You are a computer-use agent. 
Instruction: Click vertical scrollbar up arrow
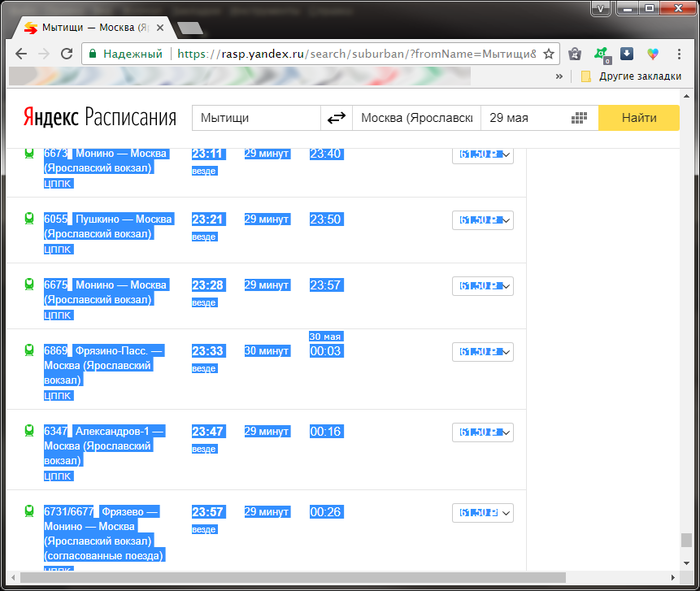coord(686,96)
